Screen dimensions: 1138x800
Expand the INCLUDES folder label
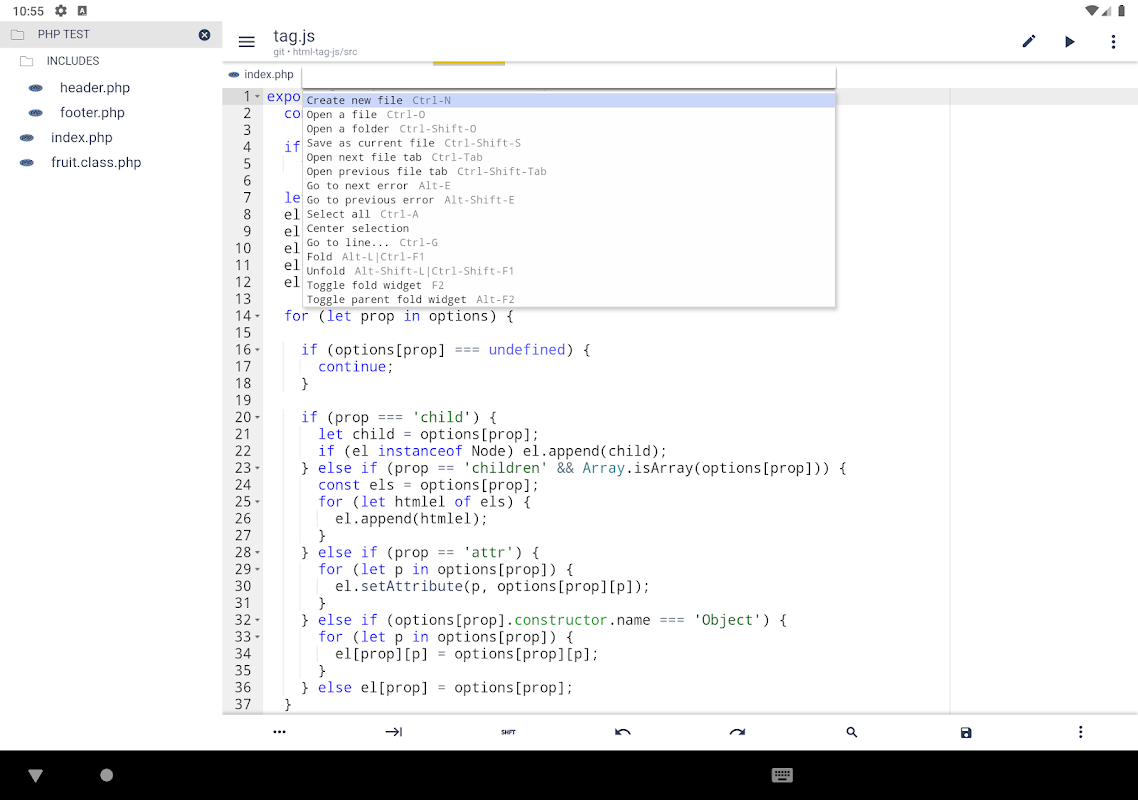tap(73, 61)
